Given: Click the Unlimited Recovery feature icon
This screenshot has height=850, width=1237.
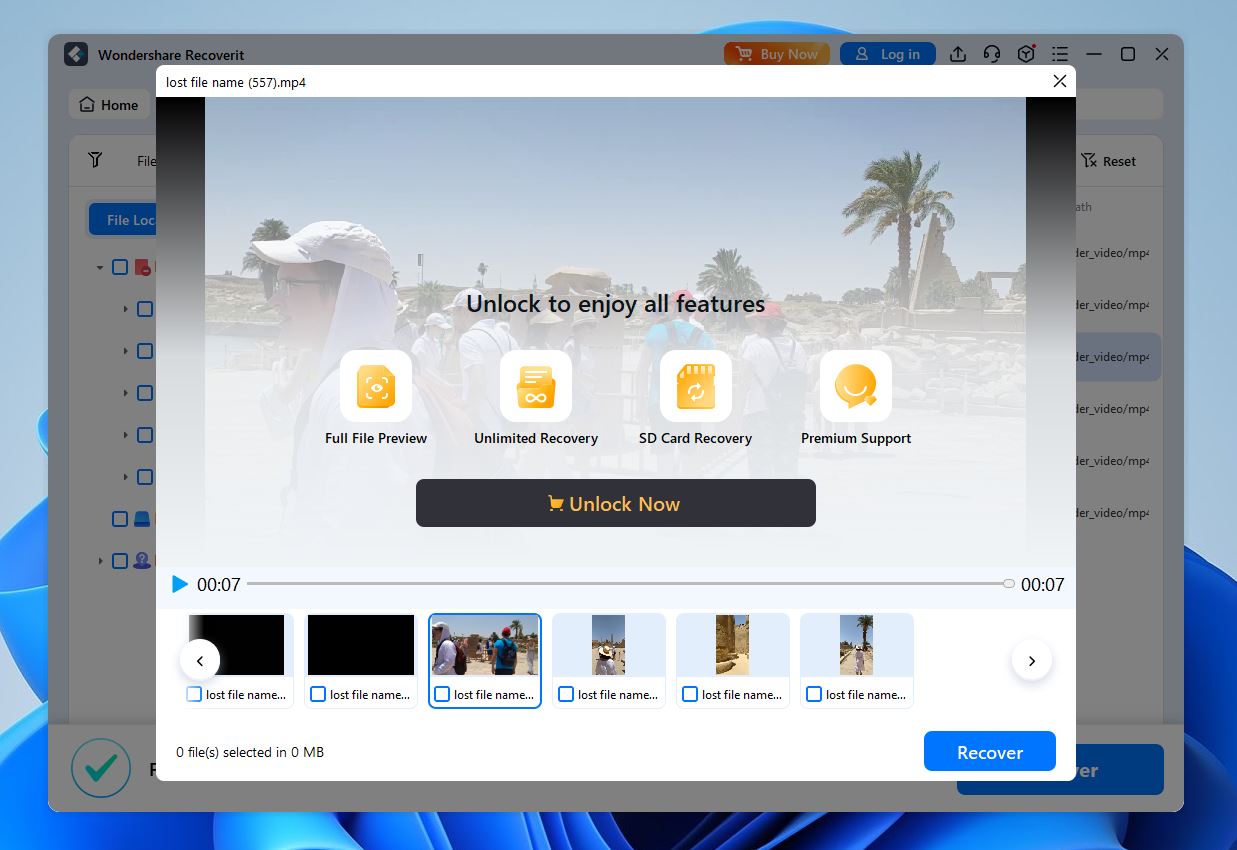Looking at the screenshot, I should (x=536, y=386).
